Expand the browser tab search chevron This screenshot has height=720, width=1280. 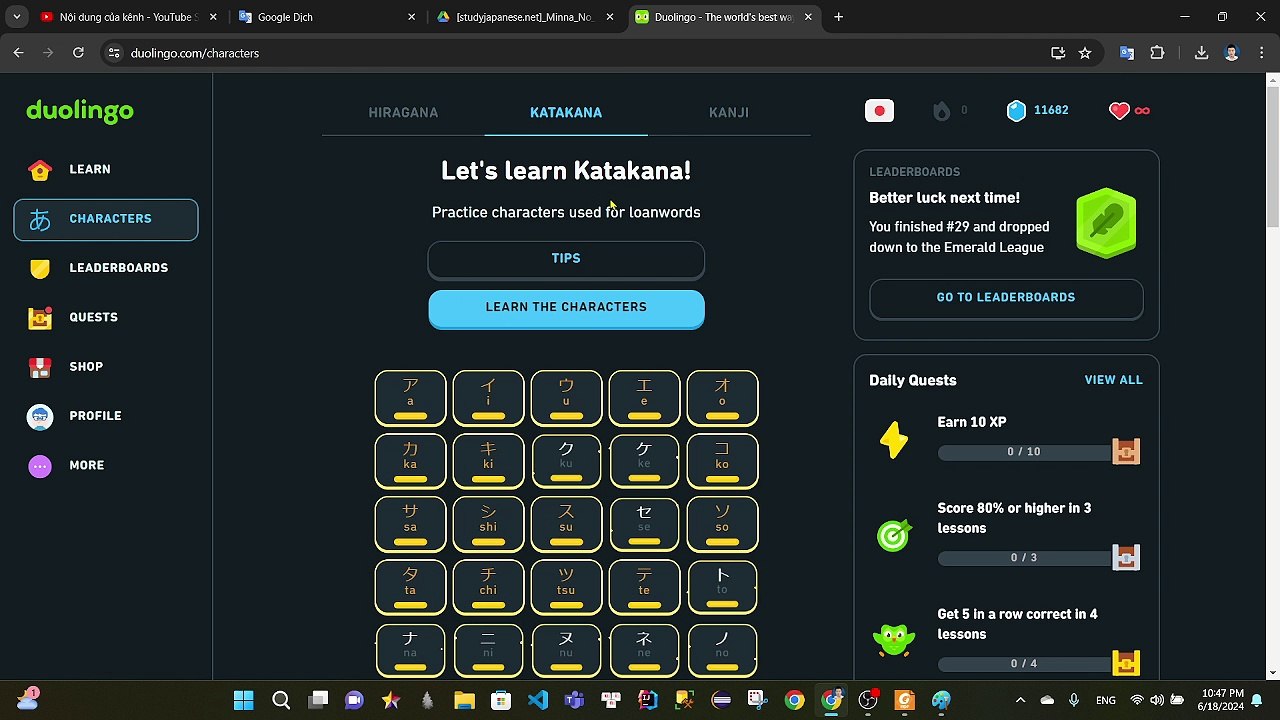click(17, 17)
